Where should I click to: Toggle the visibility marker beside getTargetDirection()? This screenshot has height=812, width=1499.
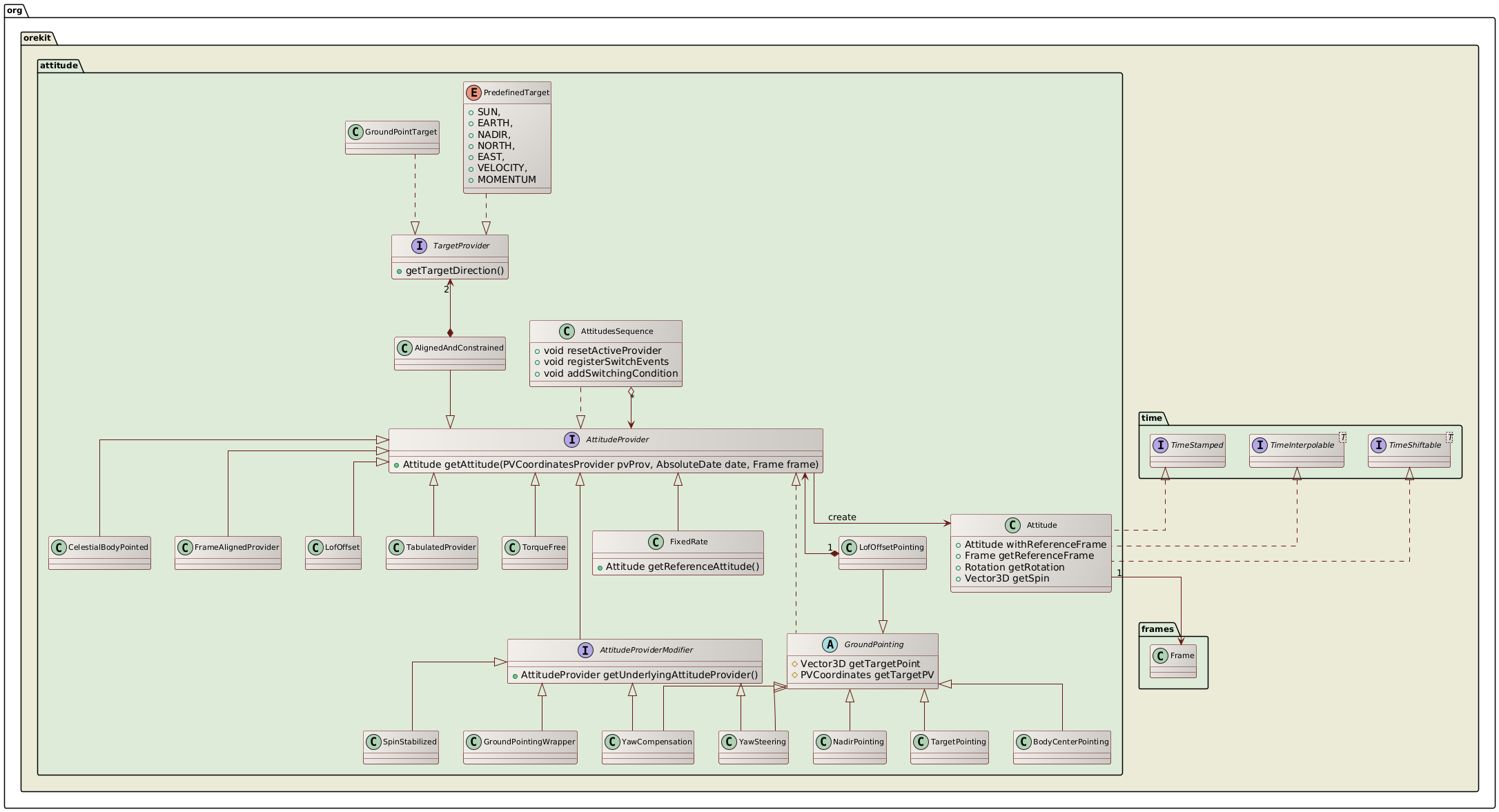[400, 270]
